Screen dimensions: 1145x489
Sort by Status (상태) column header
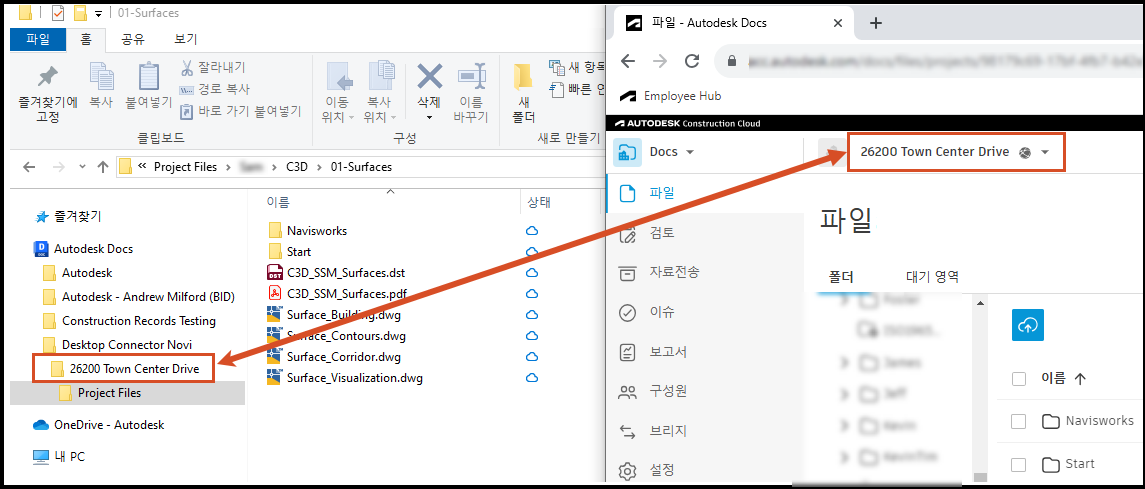537,201
